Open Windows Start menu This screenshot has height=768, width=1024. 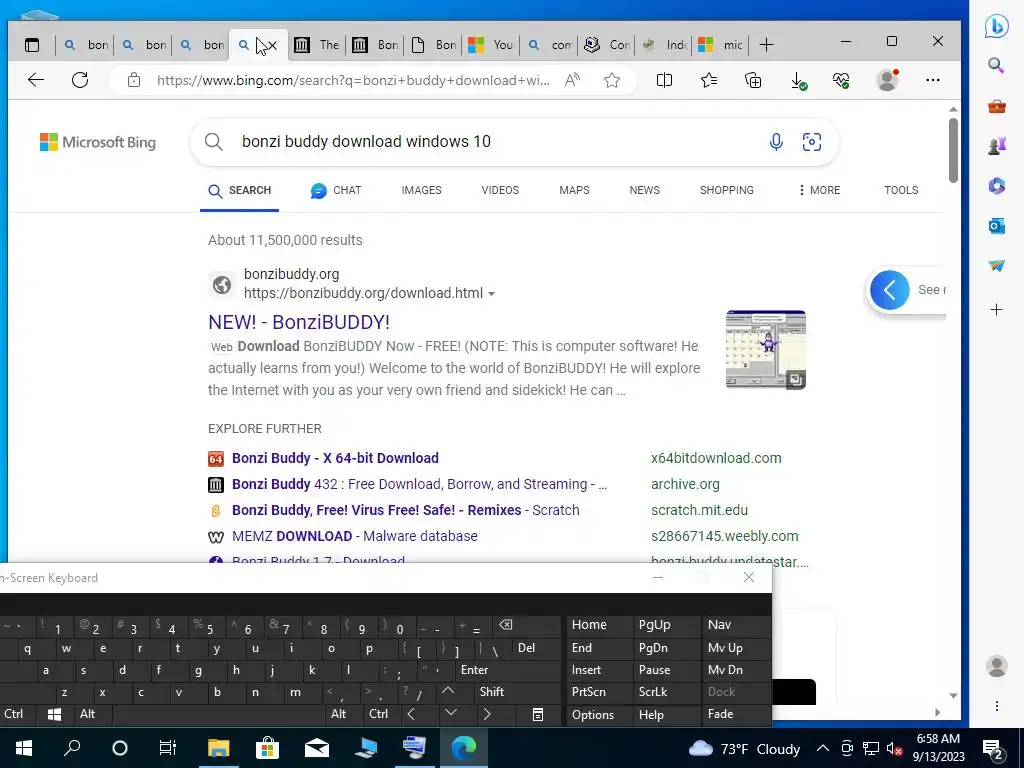(x=24, y=748)
